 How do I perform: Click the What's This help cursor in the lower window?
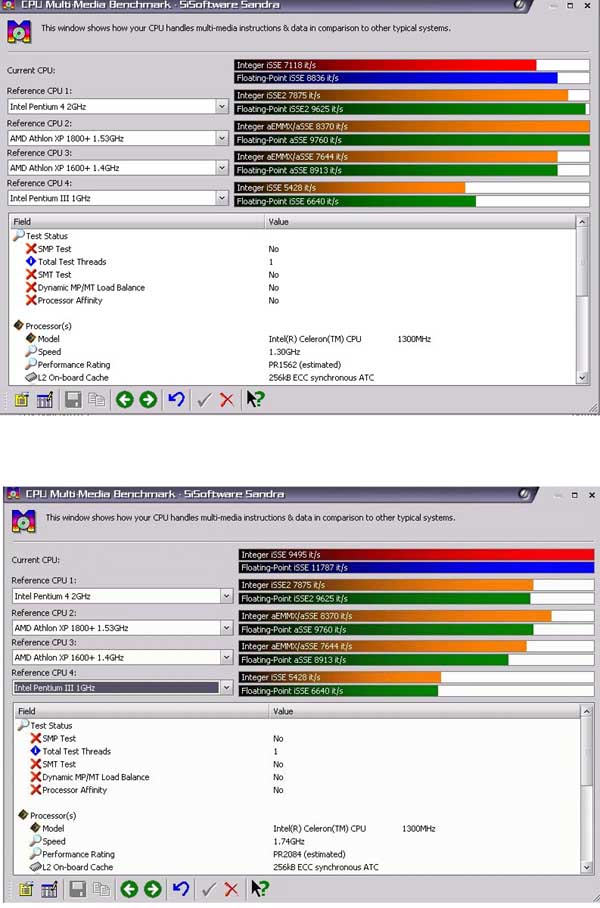tap(260, 889)
